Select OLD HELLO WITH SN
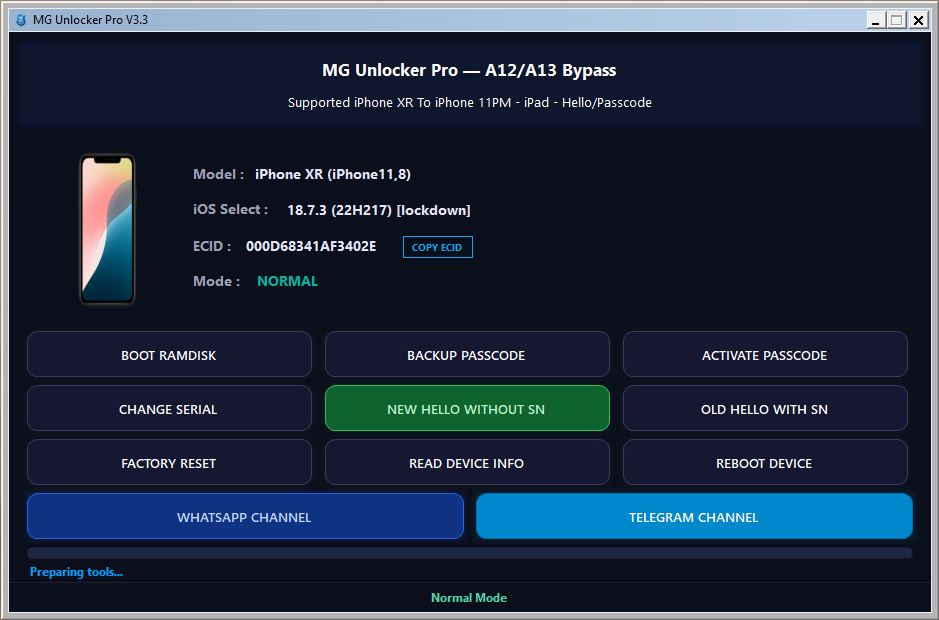939x620 pixels. pos(765,409)
